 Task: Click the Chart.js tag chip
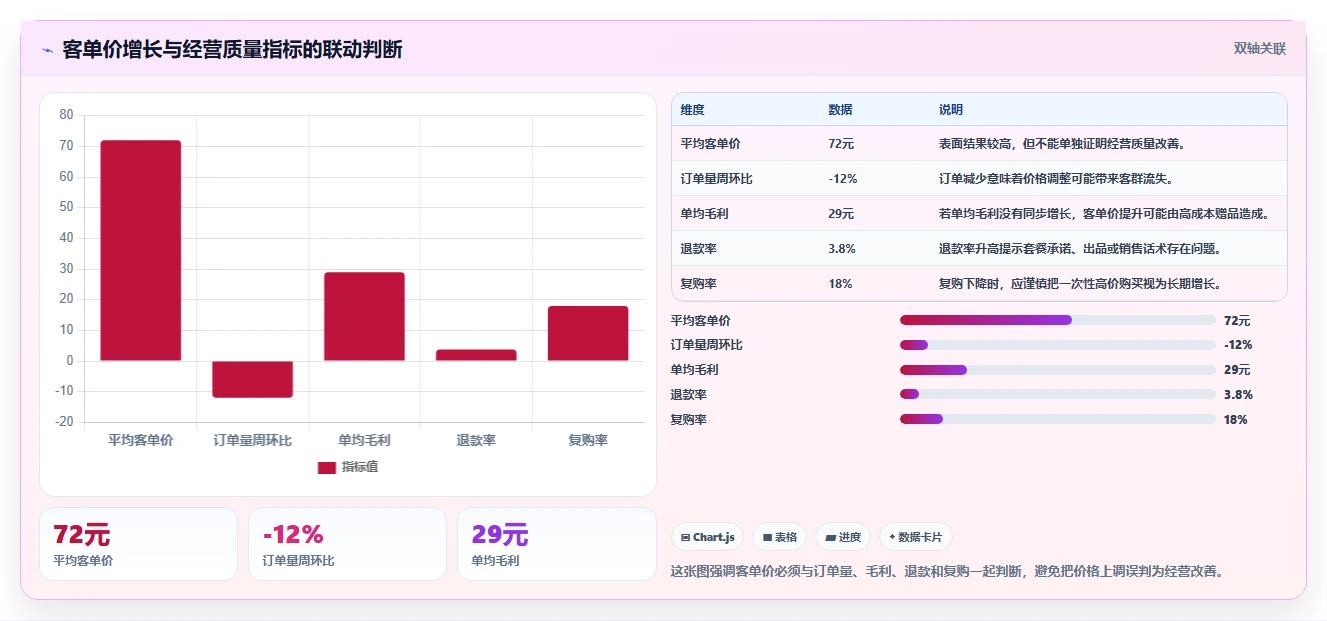[707, 537]
